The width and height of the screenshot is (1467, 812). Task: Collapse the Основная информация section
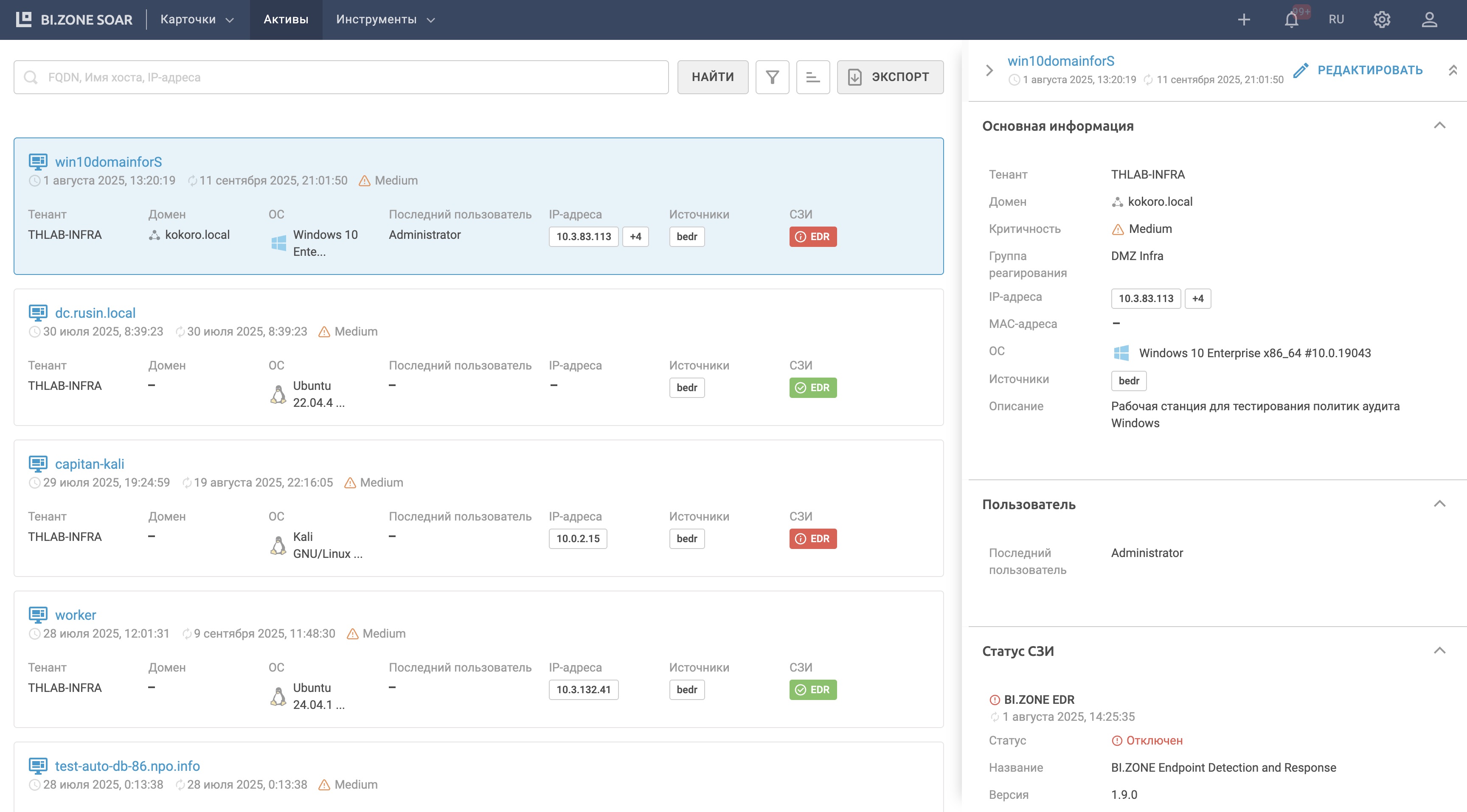(1439, 126)
